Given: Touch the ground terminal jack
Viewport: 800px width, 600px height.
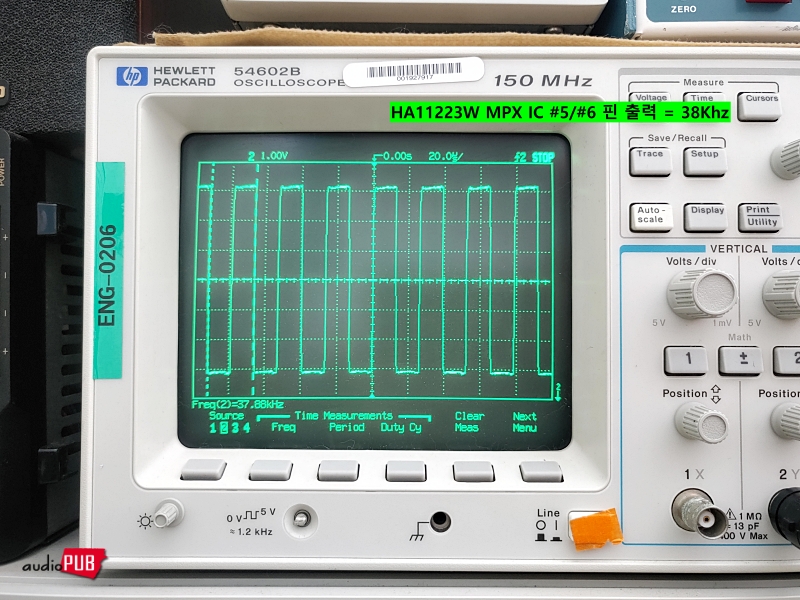Looking at the screenshot, I should coord(440,521).
